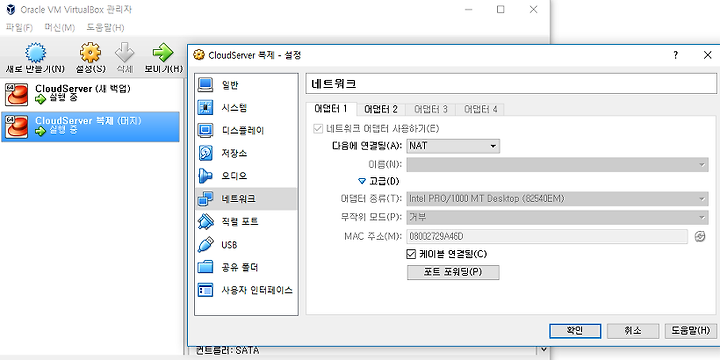
Task: Switch to the 어댑터 3 tab
Action: 431,109
